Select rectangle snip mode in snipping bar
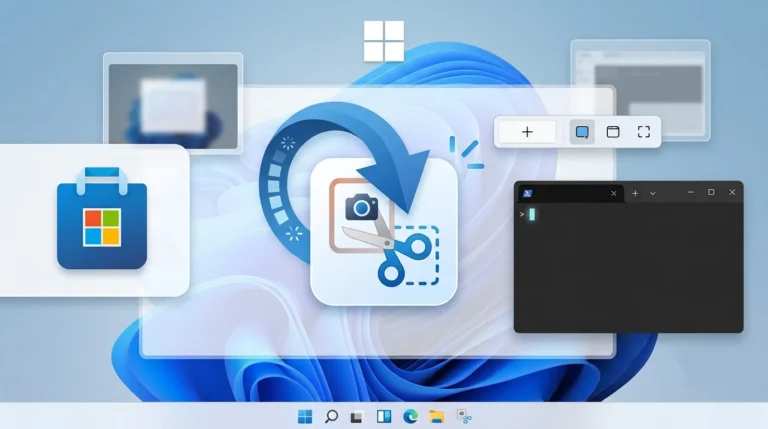This screenshot has height=429, width=768. [582, 132]
